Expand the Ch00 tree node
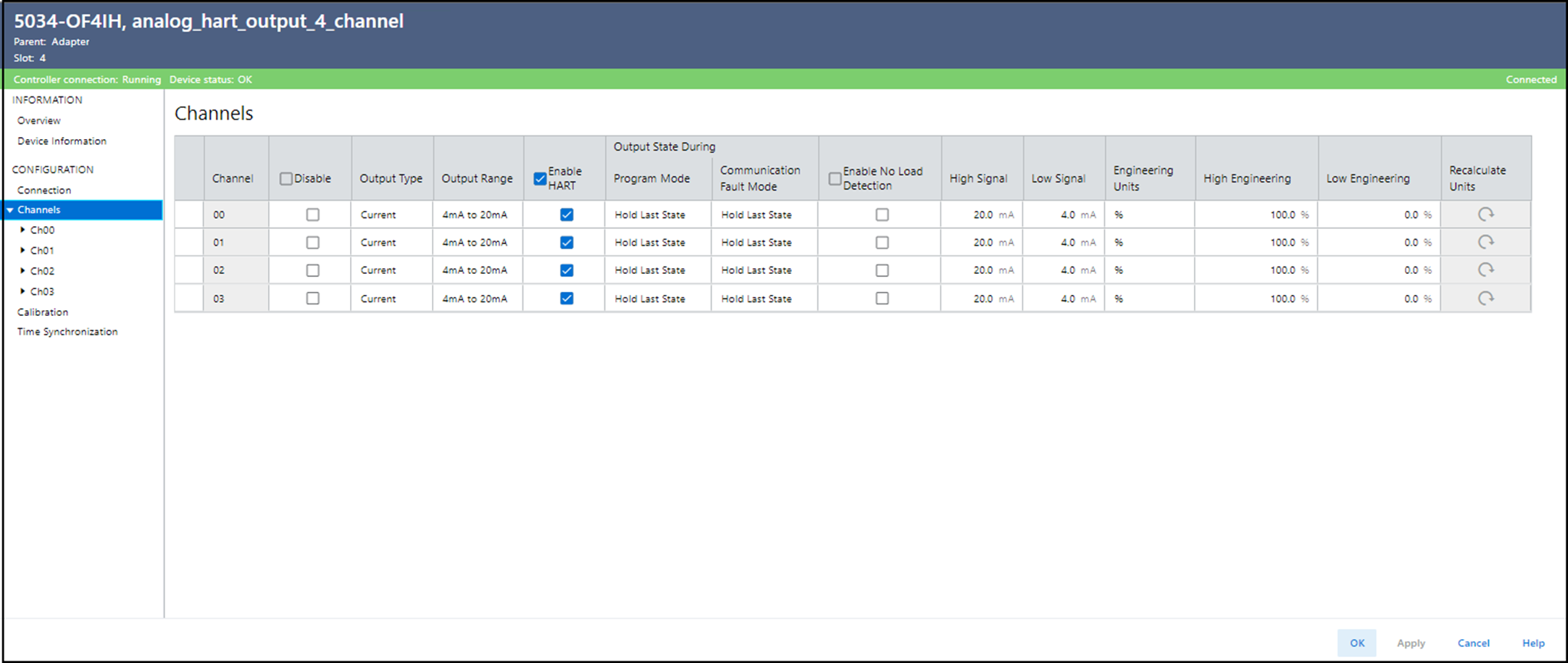The image size is (1568, 663). [23, 230]
